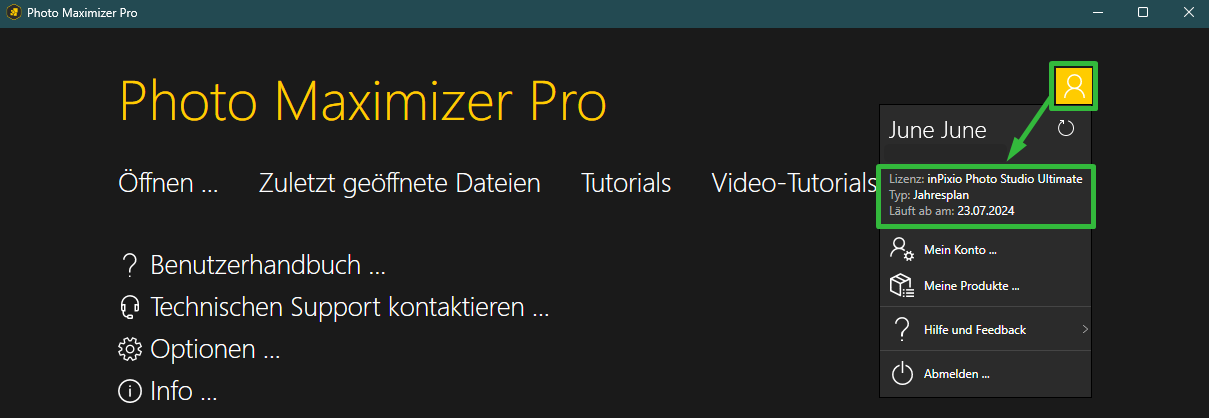The height and width of the screenshot is (418, 1209).
Task: Click the power icon beside Abmelden
Action: coord(902,374)
